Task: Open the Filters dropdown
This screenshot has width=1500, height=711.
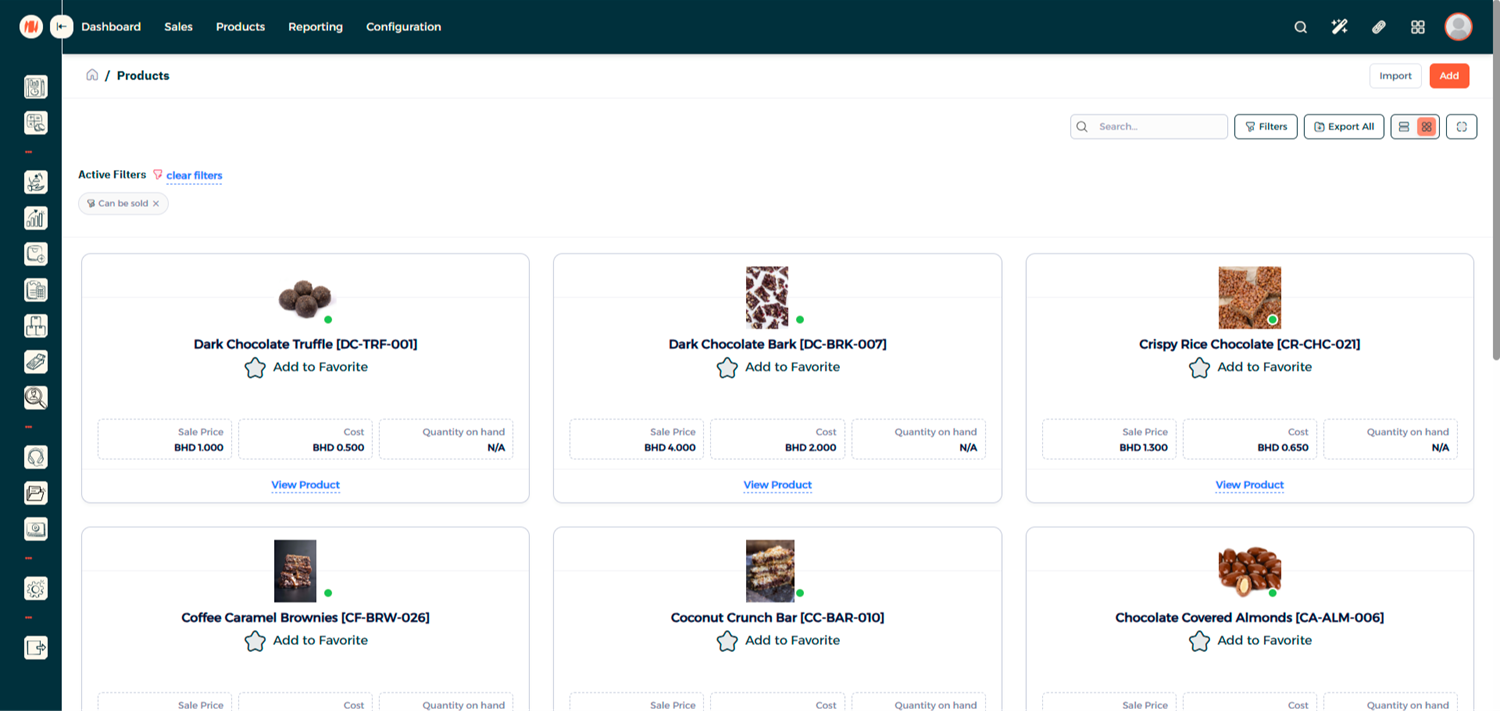Action: [1266, 127]
